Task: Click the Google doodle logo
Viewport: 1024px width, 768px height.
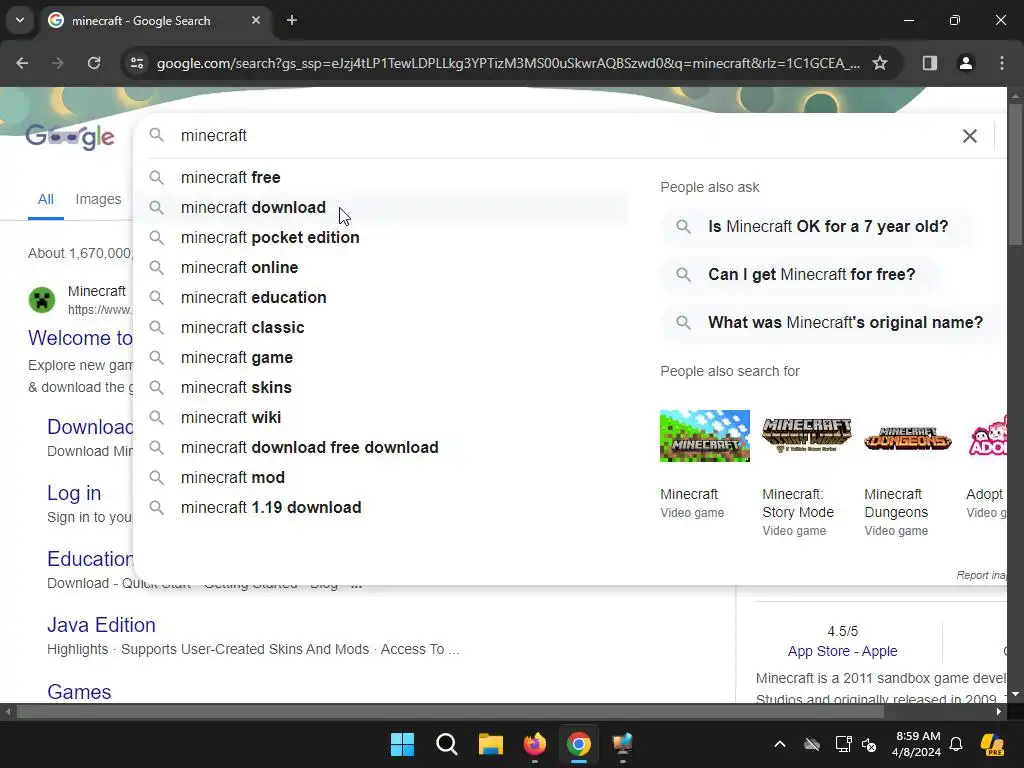Action: [x=70, y=136]
